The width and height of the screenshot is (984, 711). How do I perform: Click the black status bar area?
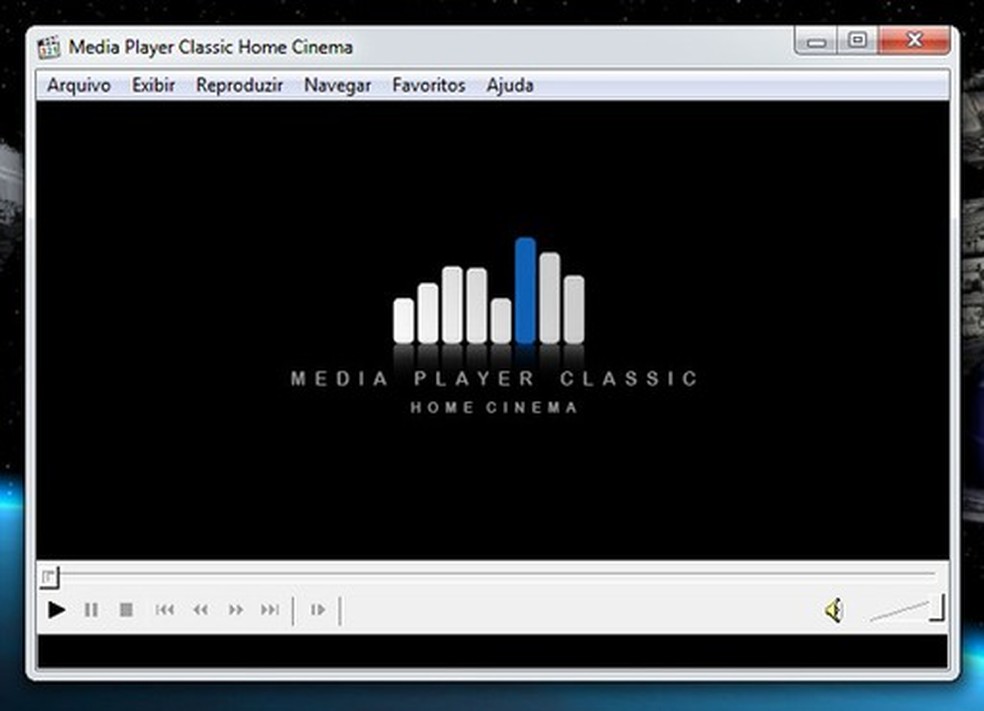point(493,651)
